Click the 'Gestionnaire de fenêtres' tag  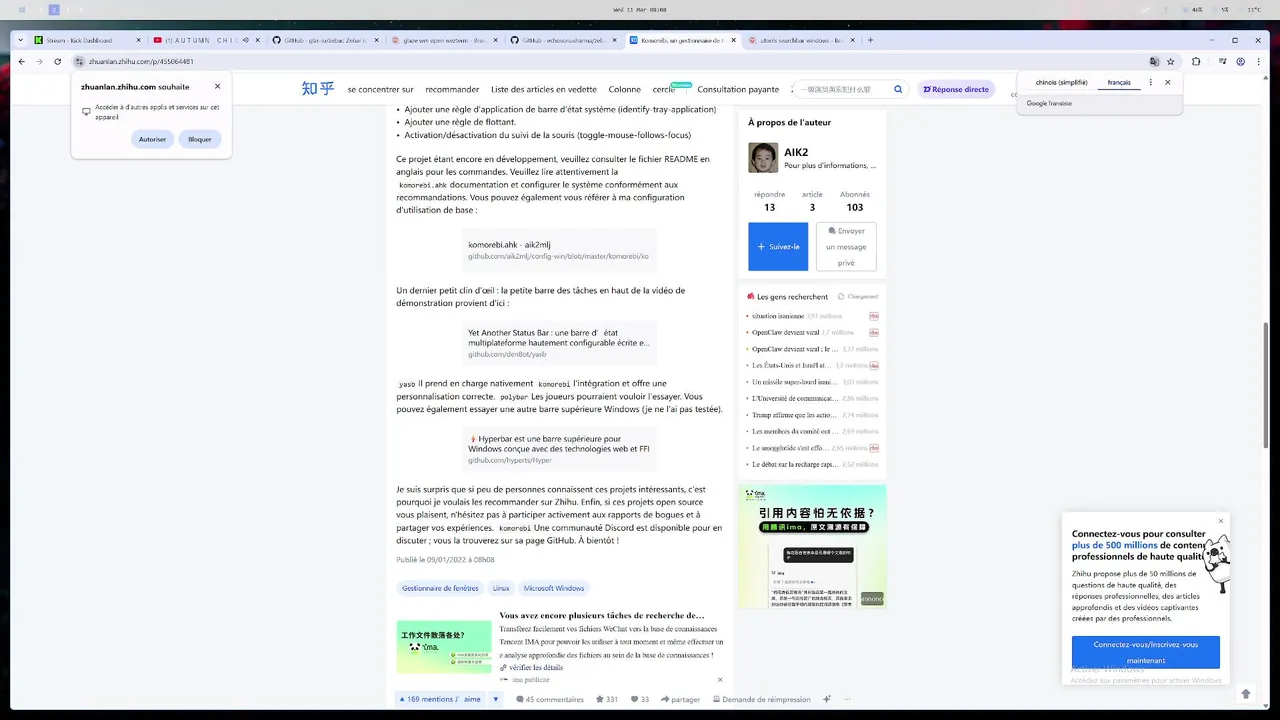click(x=440, y=588)
